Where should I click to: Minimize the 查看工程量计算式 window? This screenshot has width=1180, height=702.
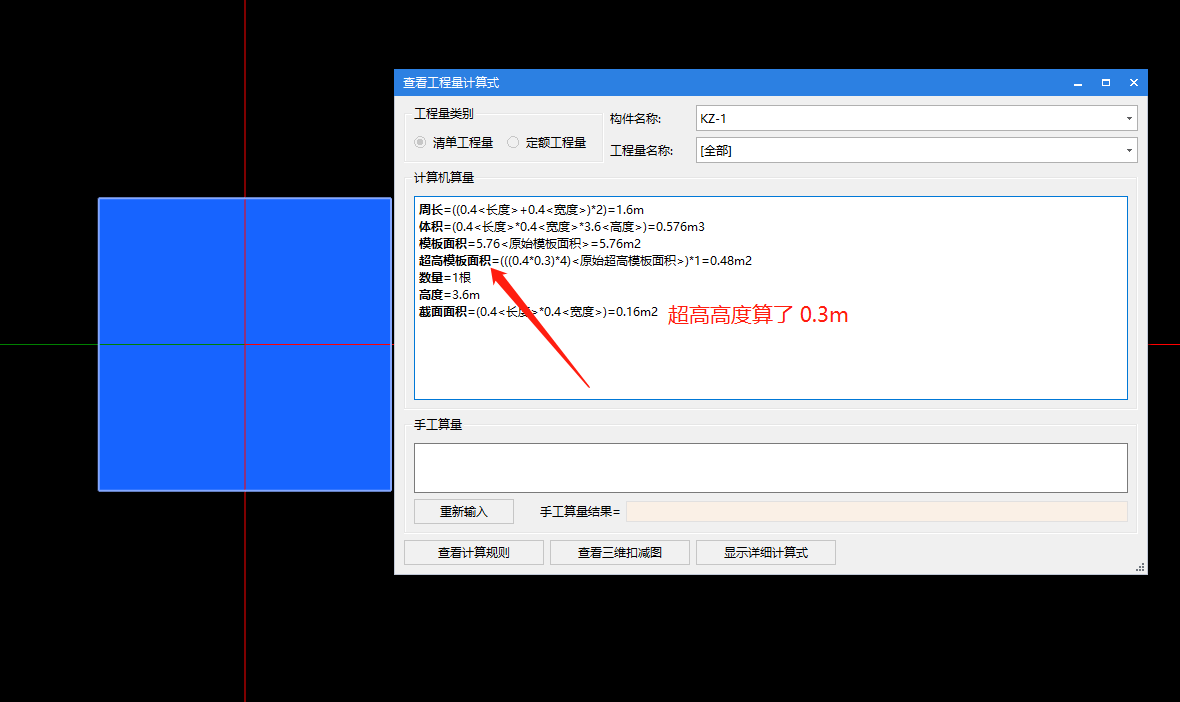[1078, 83]
